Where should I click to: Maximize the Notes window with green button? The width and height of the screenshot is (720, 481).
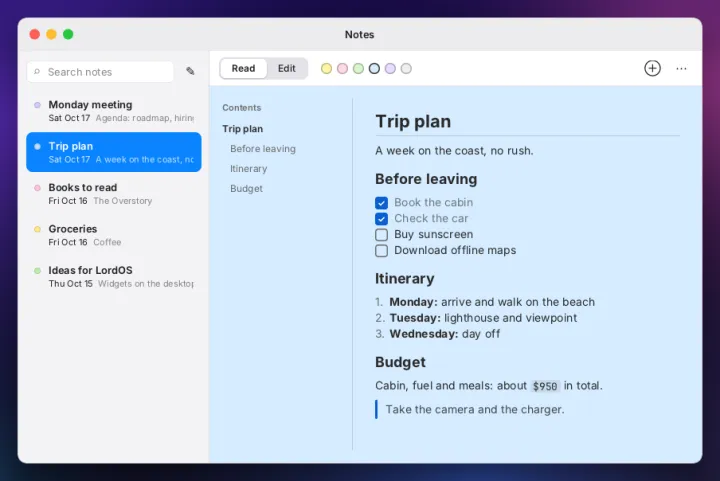[68, 34]
